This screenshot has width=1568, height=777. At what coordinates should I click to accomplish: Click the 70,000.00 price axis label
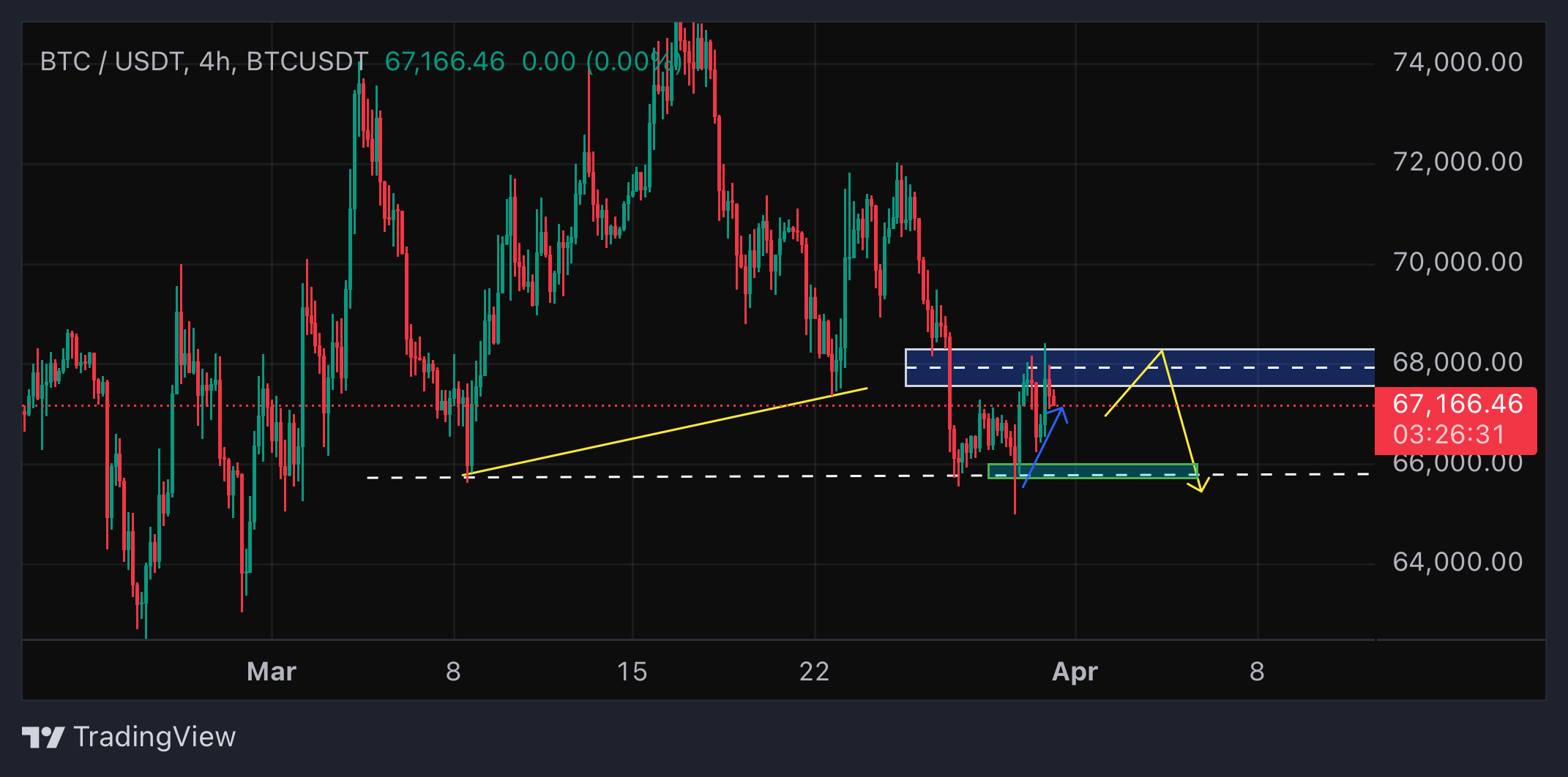[1457, 262]
